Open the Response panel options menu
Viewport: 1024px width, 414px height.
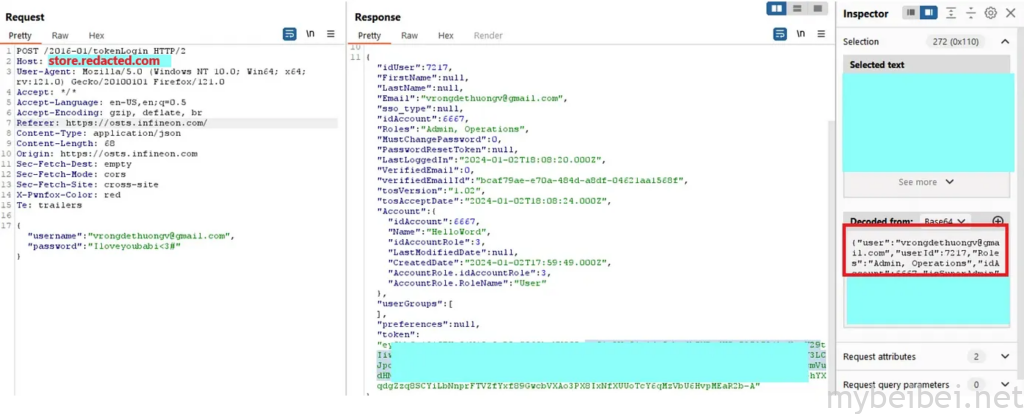pyautogui.click(x=819, y=35)
